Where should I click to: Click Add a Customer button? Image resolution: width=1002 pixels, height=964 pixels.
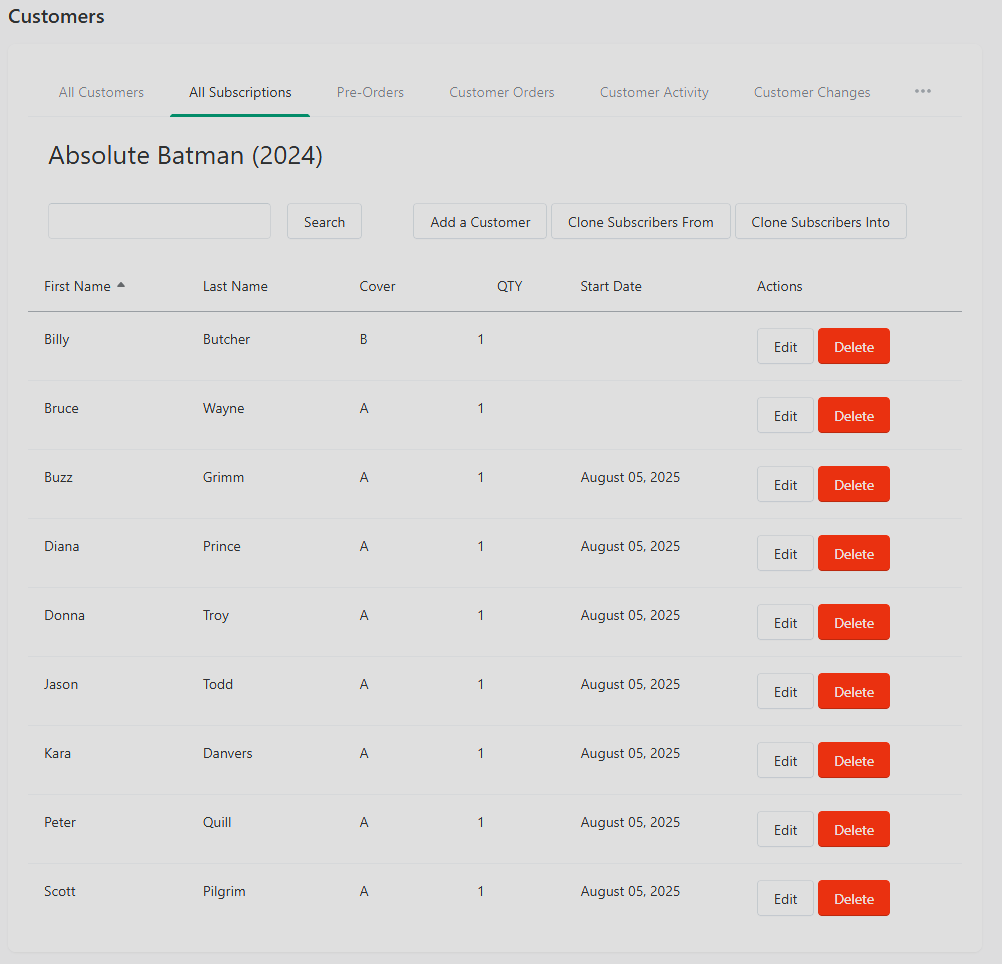pos(480,221)
